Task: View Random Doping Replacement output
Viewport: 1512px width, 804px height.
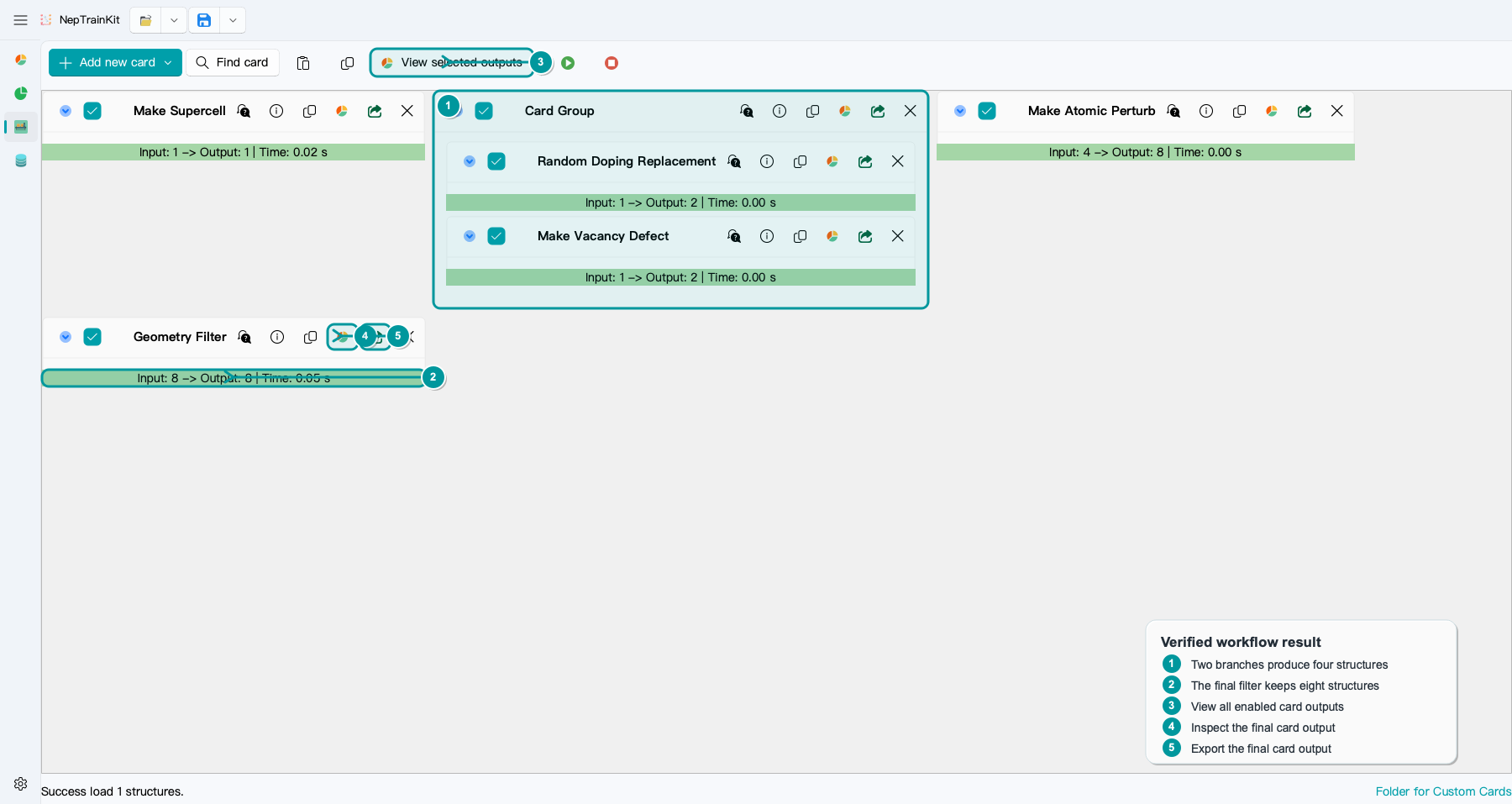Action: click(832, 161)
